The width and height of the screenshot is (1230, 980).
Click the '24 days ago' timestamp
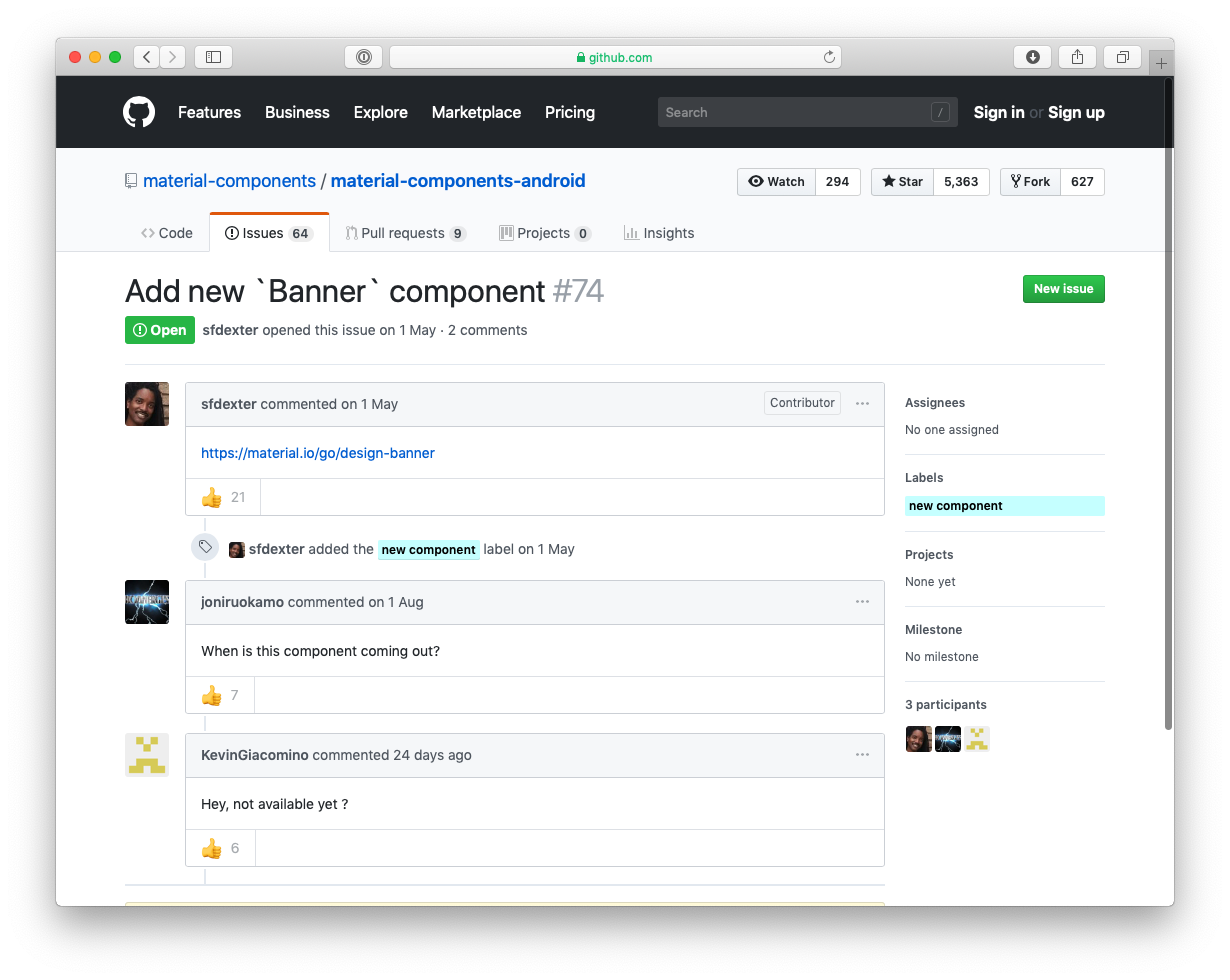[x=432, y=755]
